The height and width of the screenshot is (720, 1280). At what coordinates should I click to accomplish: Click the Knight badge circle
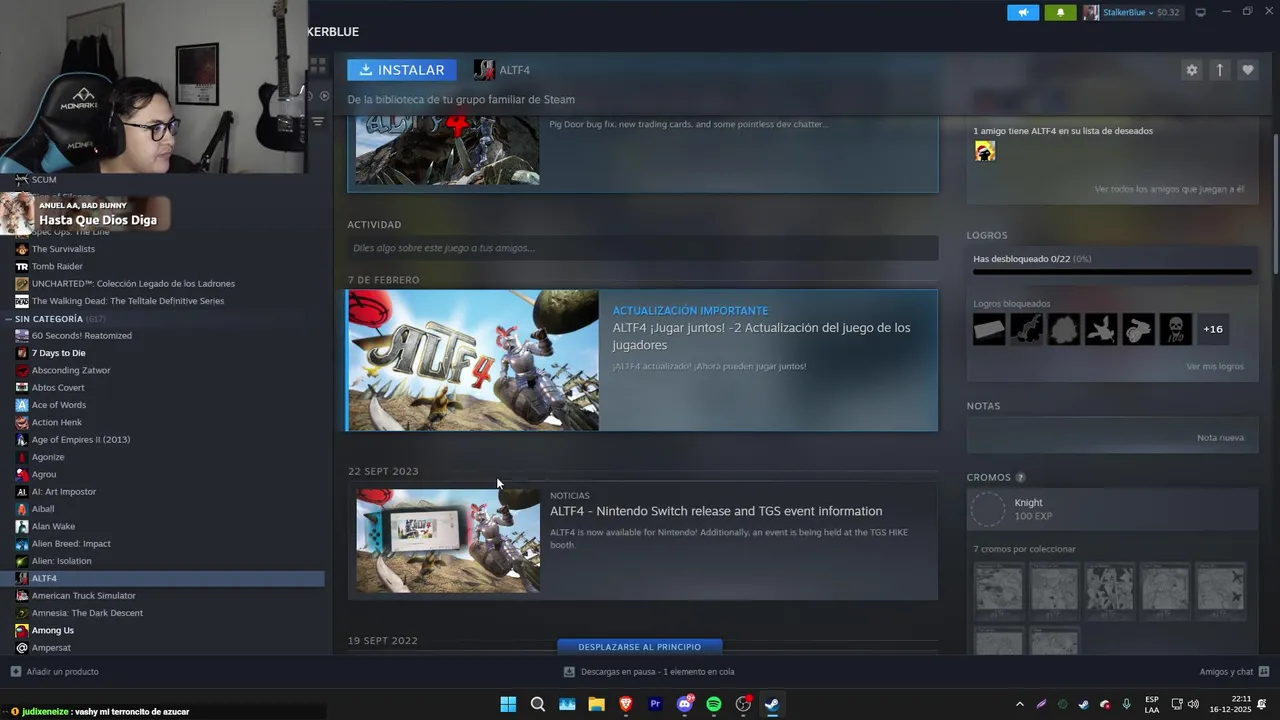point(988,510)
